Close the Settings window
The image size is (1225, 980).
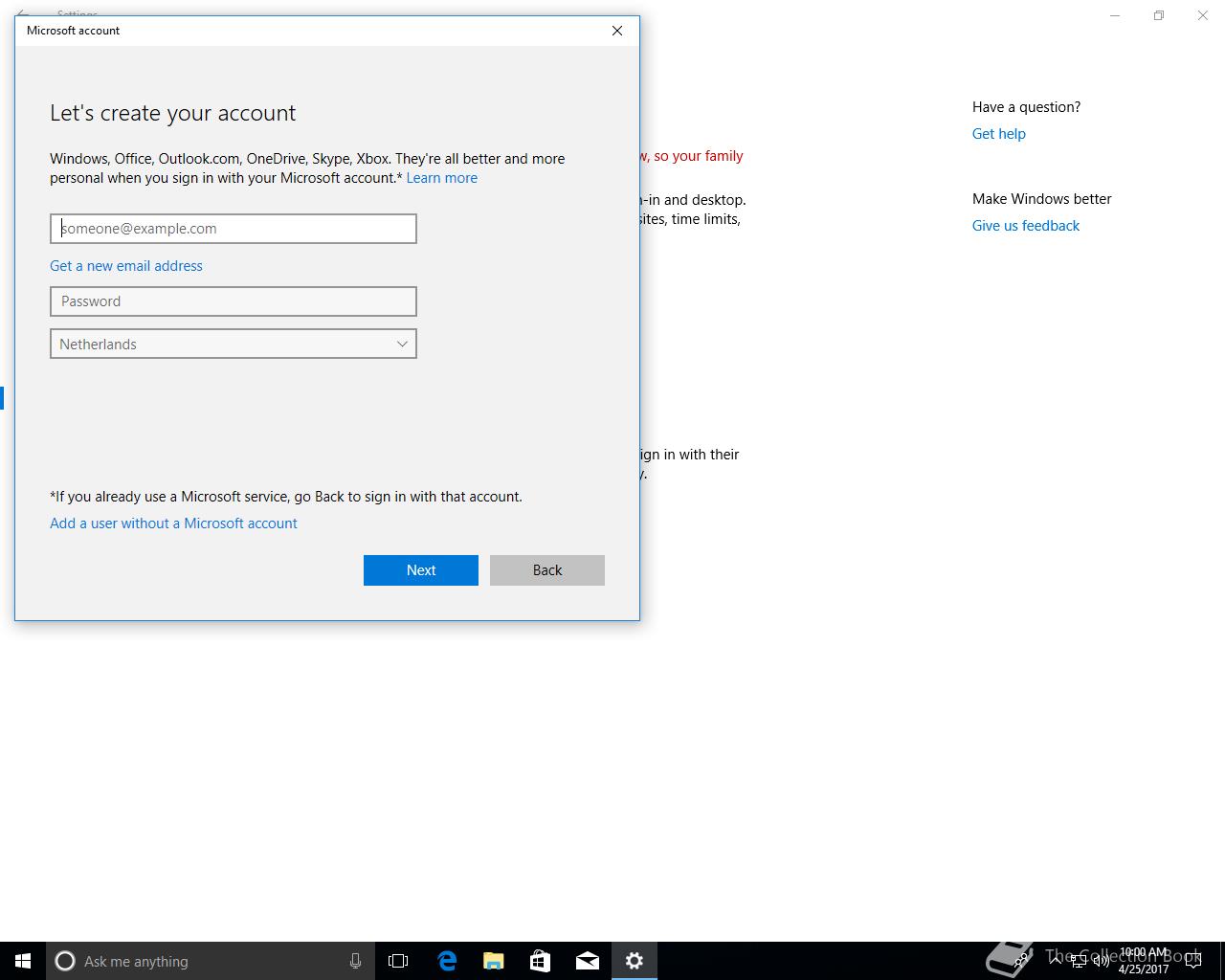[1203, 15]
